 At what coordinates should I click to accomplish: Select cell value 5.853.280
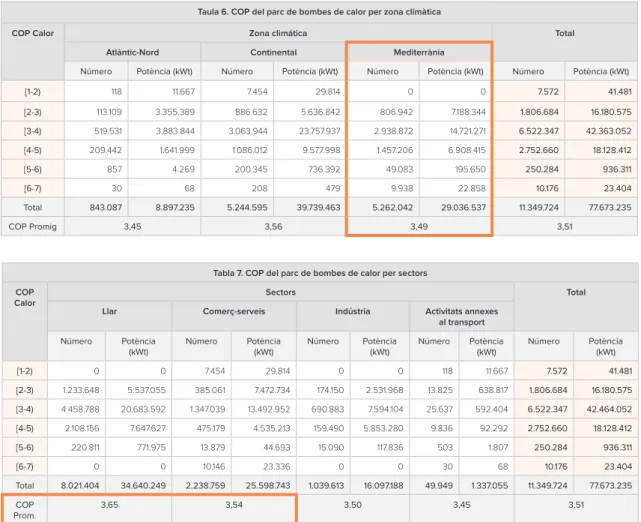383,428
